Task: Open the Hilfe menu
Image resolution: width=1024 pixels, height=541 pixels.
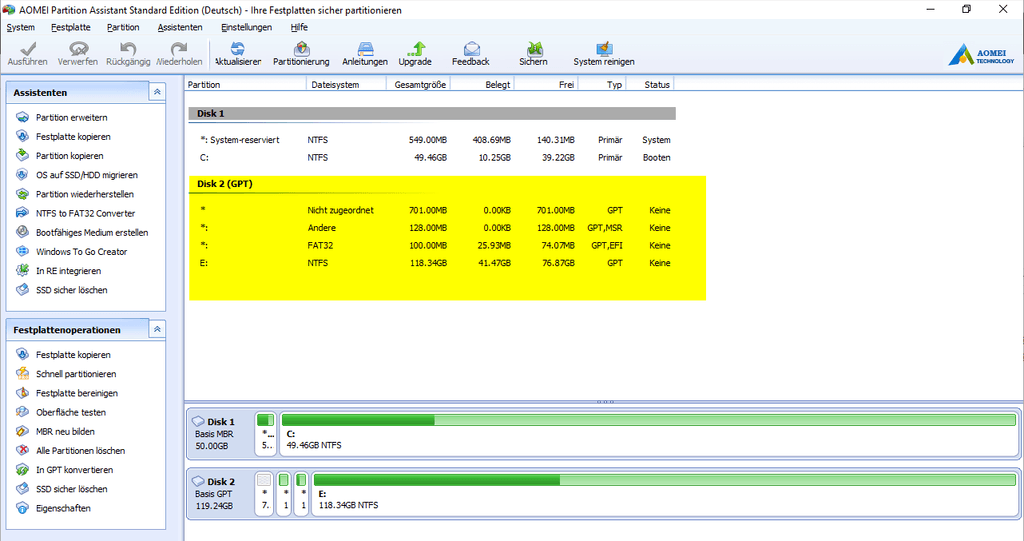Action: 299,27
